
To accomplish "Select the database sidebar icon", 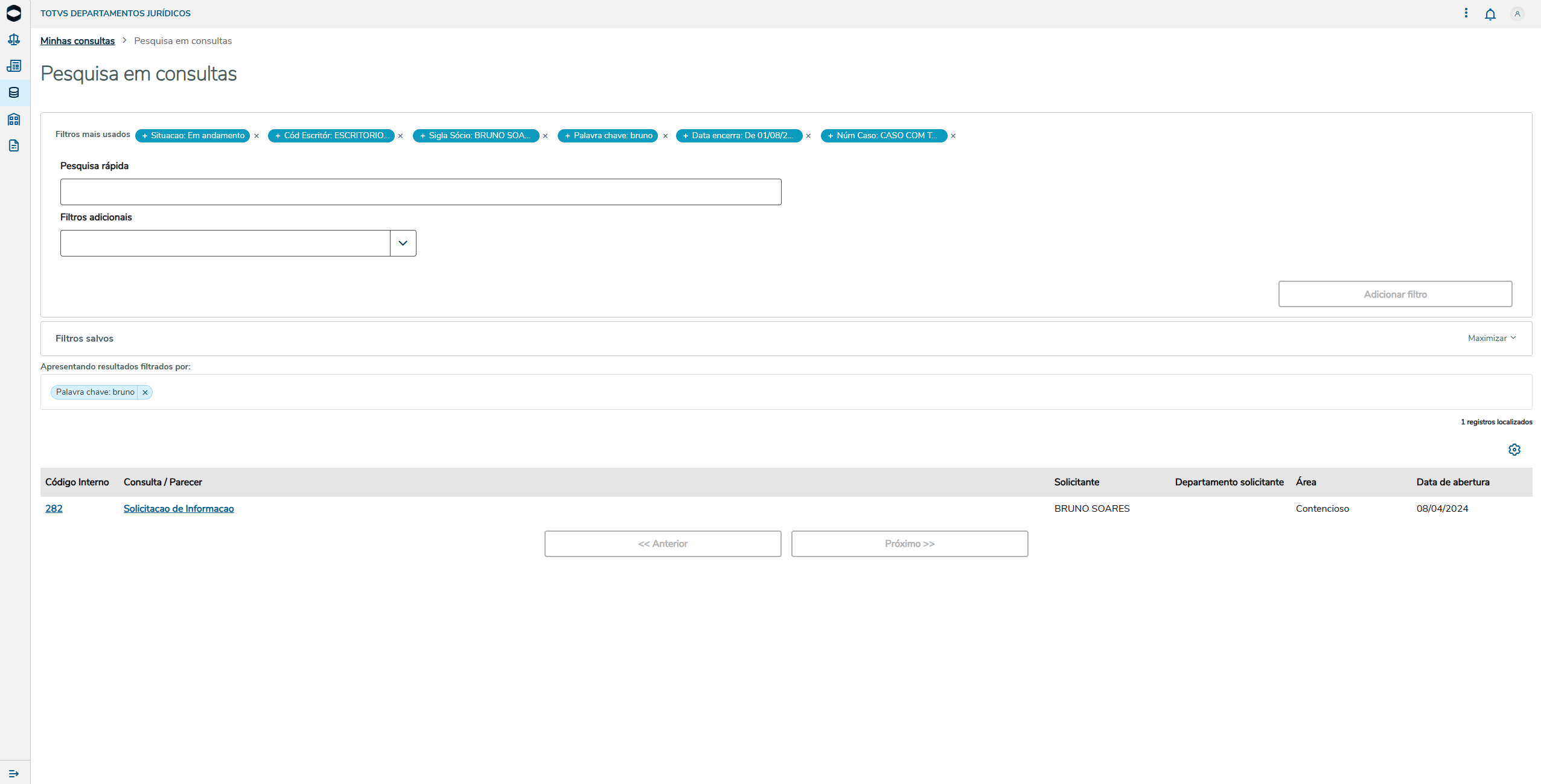I will [14, 92].
